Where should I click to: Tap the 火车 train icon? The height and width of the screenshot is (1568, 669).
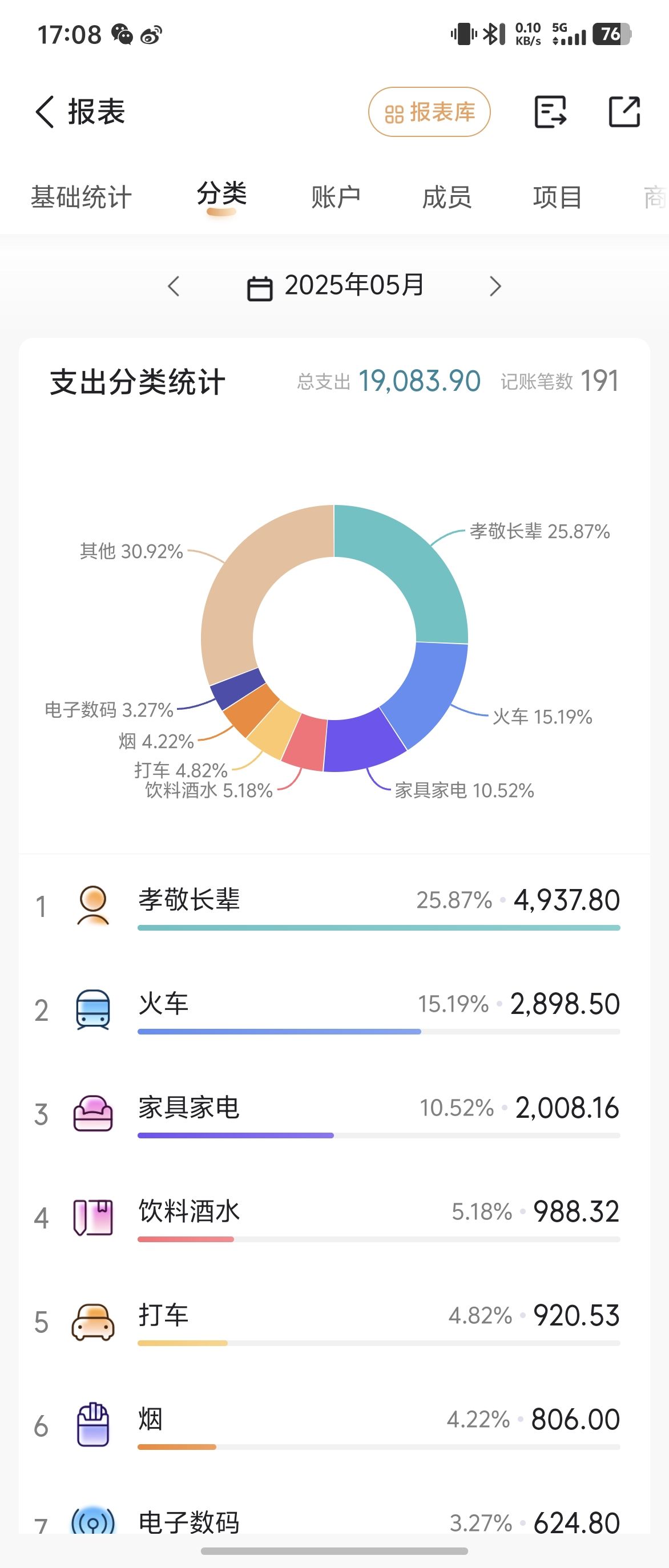[93, 1010]
